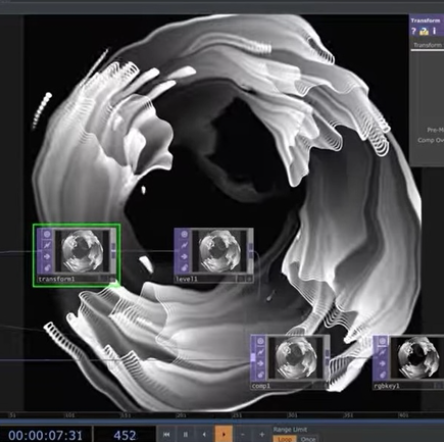Click the Python help icon in the parameter panel
Viewport: 444px width, 442px height.
point(424,31)
